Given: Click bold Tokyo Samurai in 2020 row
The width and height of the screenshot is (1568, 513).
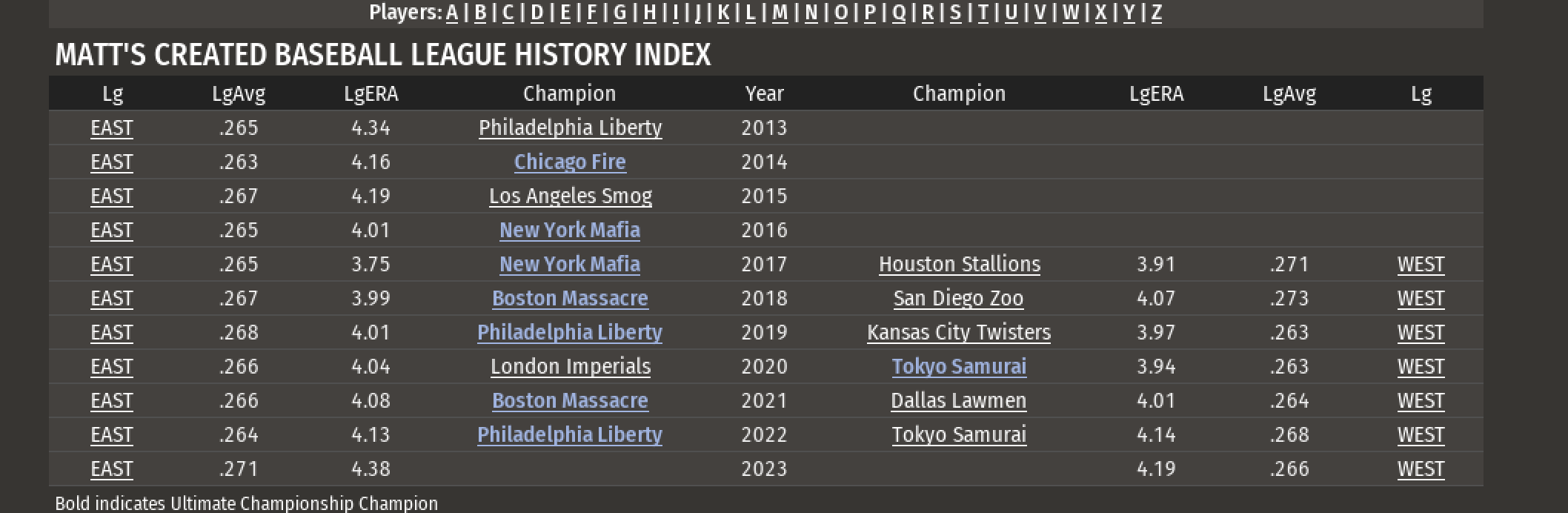Looking at the screenshot, I should 959,367.
